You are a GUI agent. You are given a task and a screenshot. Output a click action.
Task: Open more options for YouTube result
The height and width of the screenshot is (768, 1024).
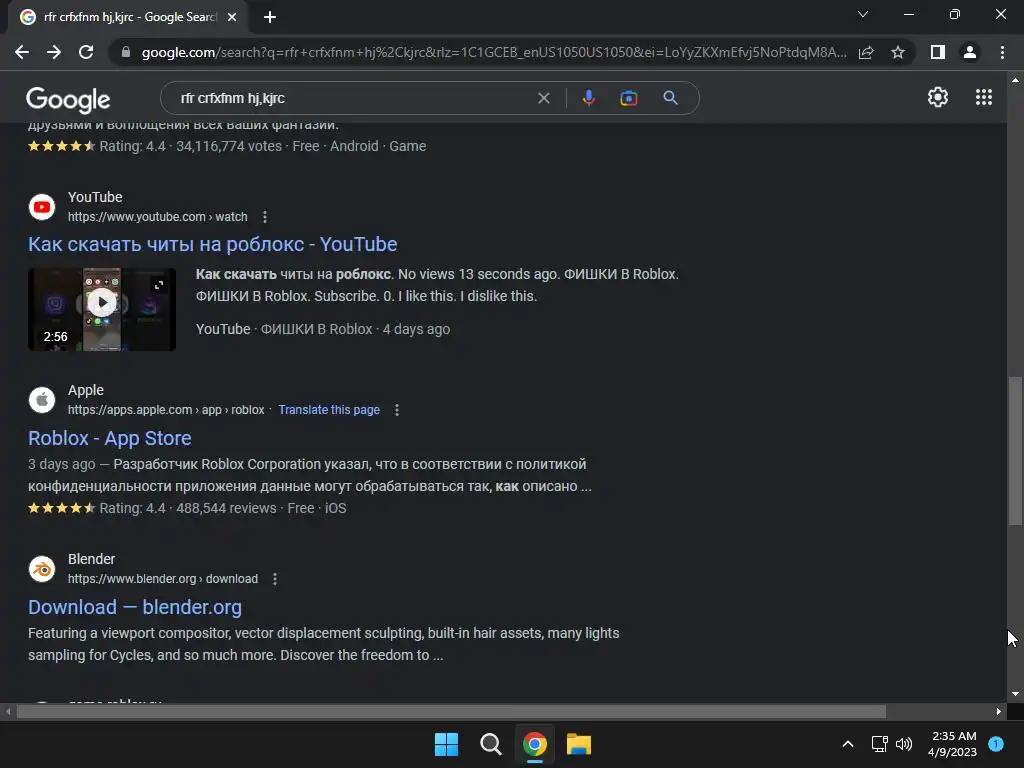(264, 217)
